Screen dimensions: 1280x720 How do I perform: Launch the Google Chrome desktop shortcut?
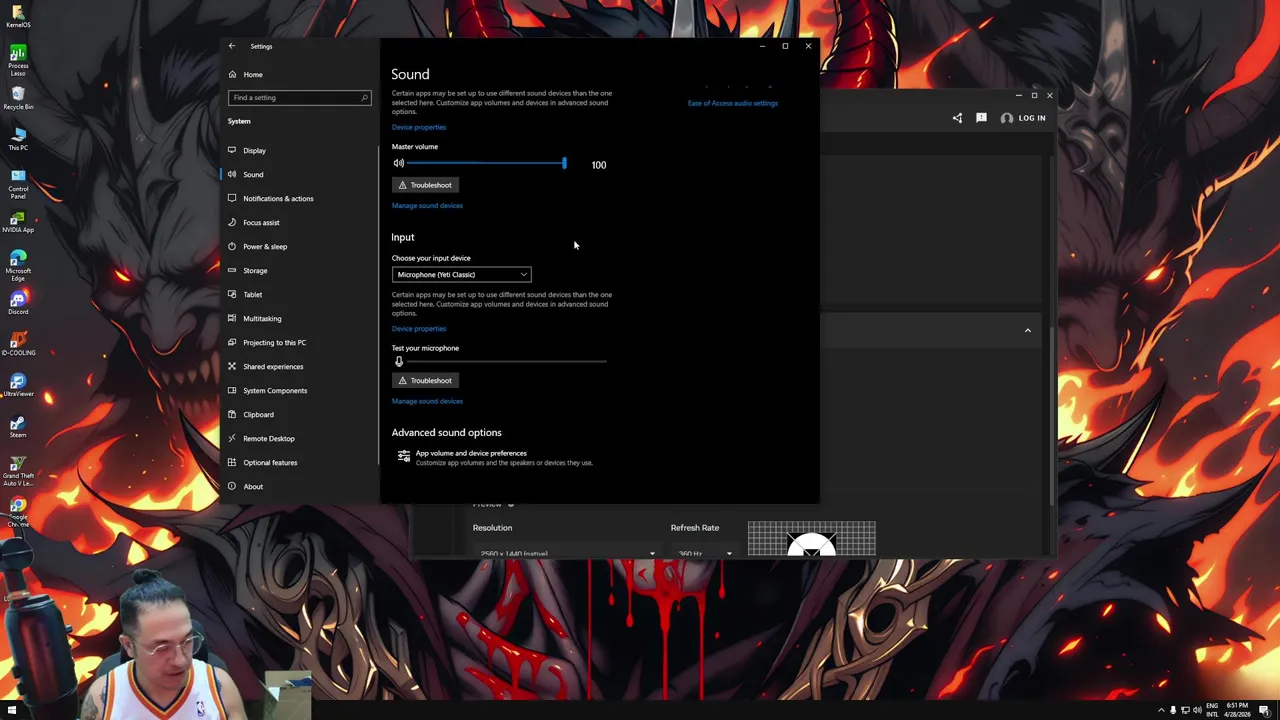[18, 511]
